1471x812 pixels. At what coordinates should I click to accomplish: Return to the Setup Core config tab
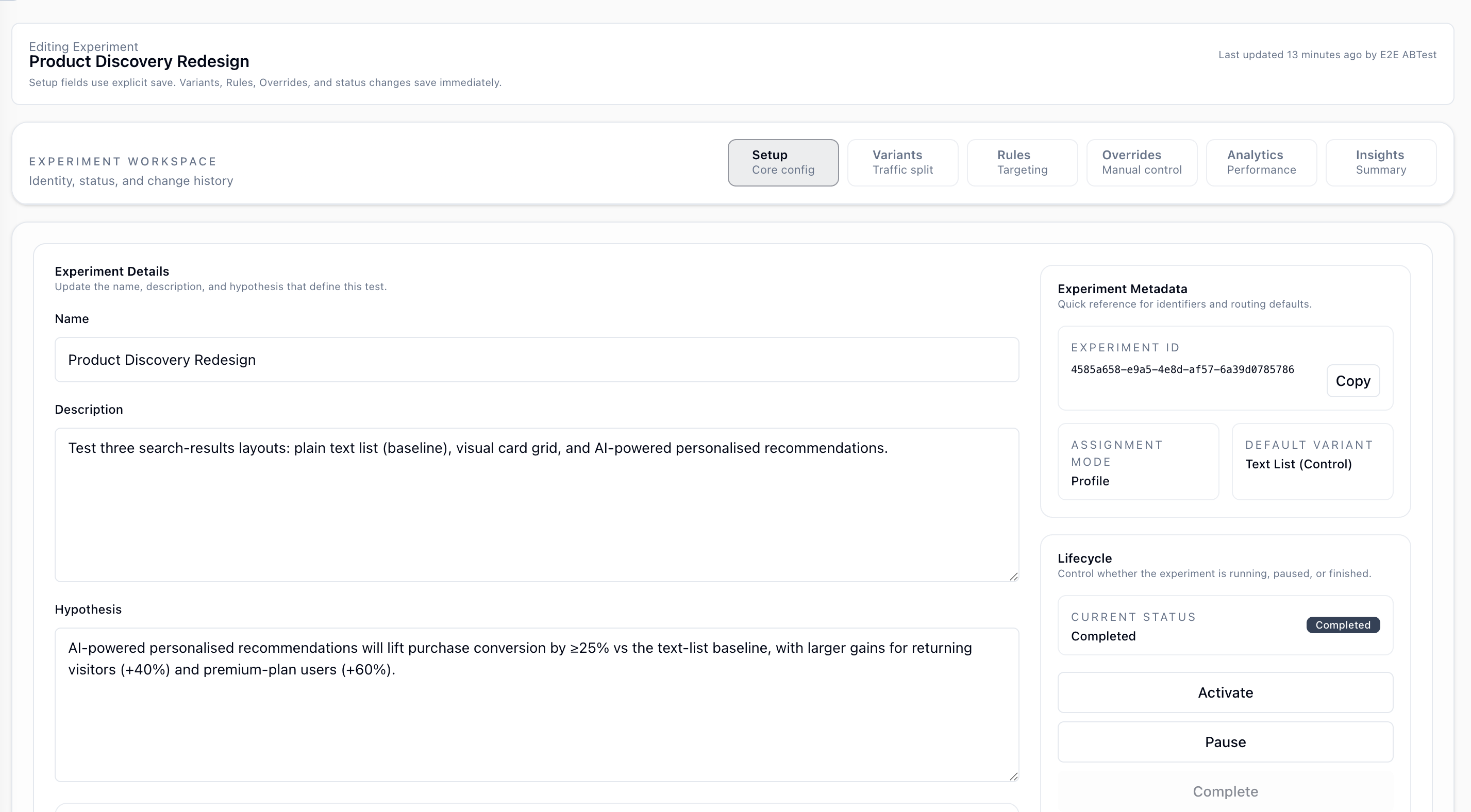click(783, 162)
